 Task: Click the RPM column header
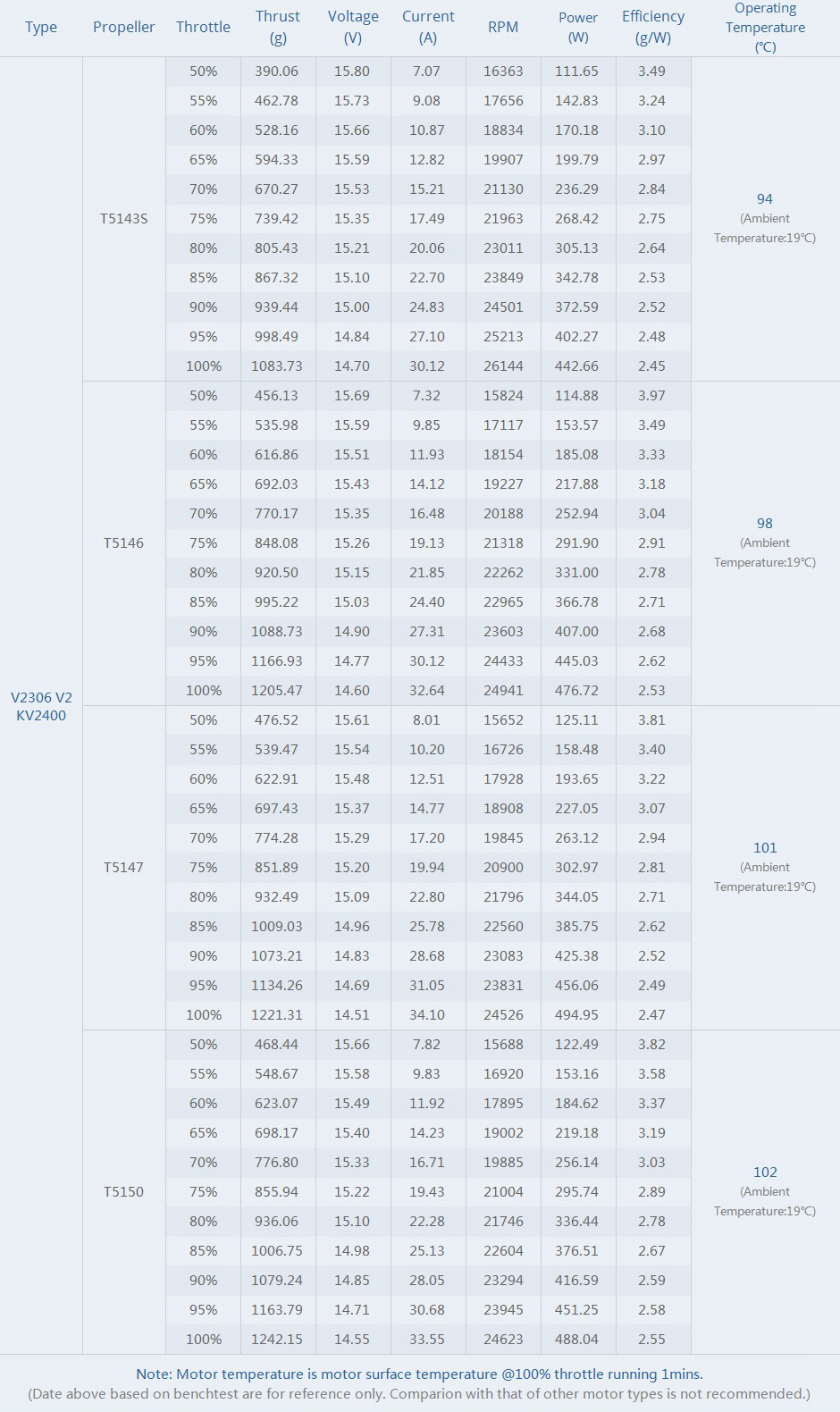click(x=503, y=28)
